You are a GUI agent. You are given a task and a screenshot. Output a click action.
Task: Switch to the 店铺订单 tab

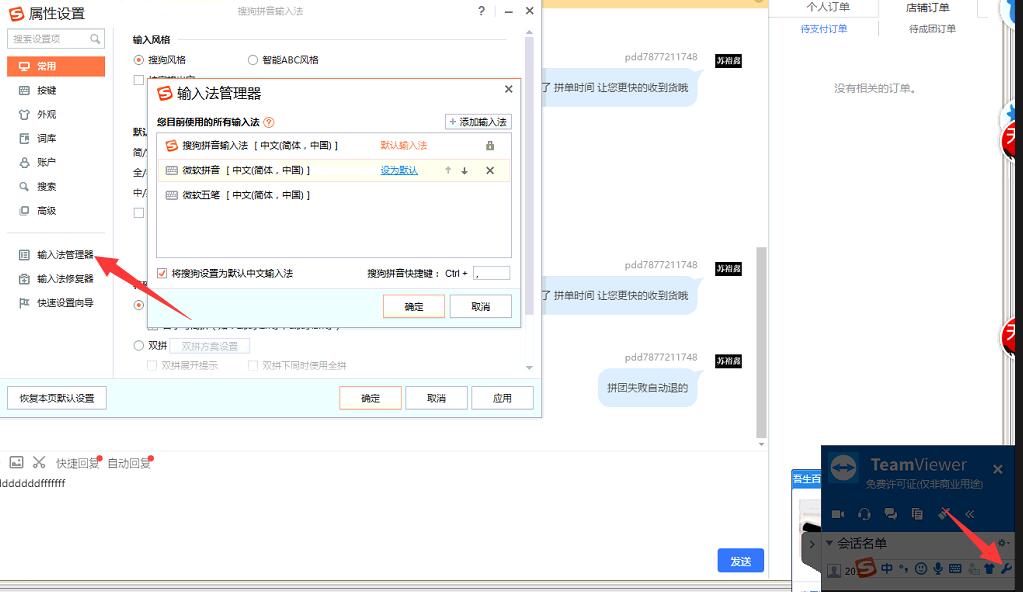coord(928,7)
